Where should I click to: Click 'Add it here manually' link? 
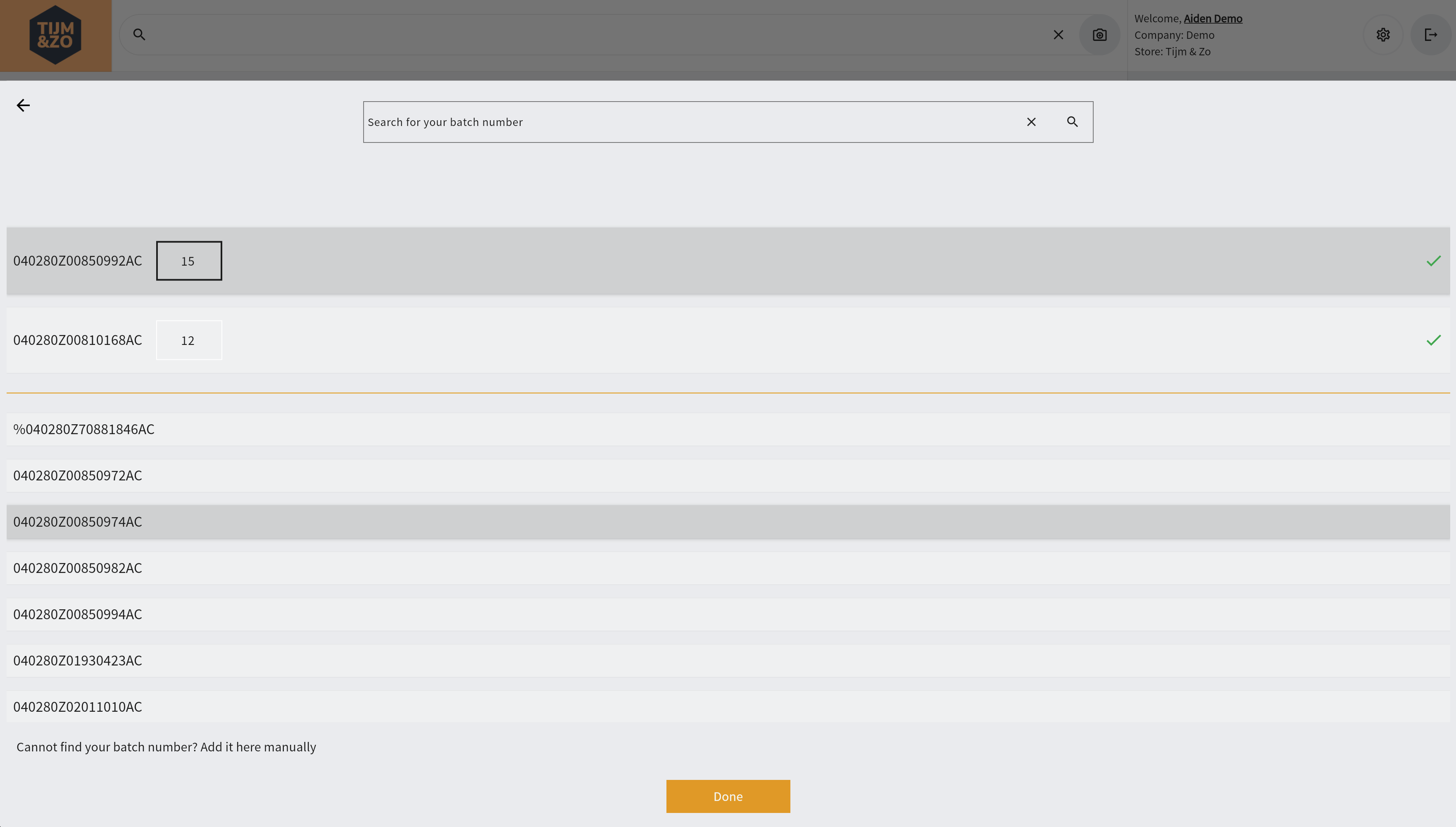tap(258, 747)
